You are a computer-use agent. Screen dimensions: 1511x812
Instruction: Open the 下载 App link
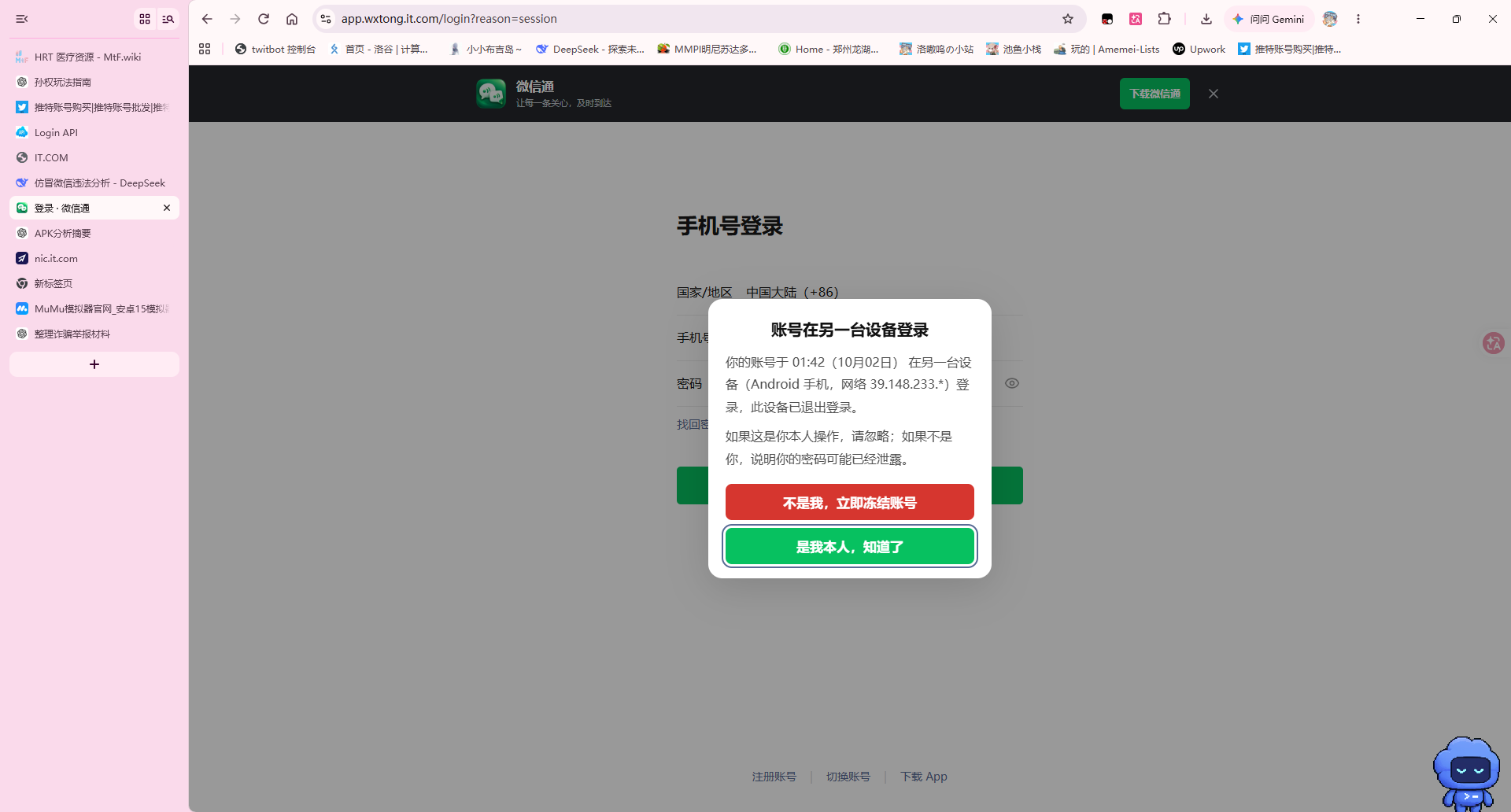(924, 777)
